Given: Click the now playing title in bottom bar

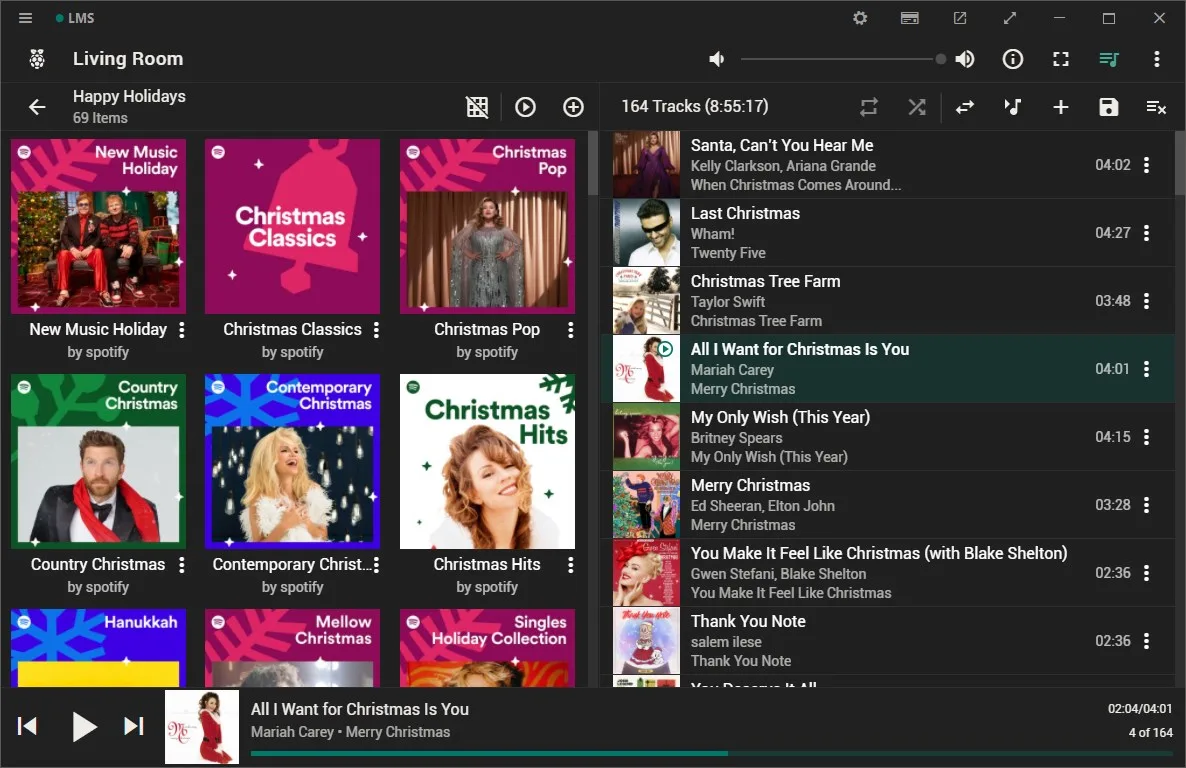Looking at the screenshot, I should [x=360, y=709].
